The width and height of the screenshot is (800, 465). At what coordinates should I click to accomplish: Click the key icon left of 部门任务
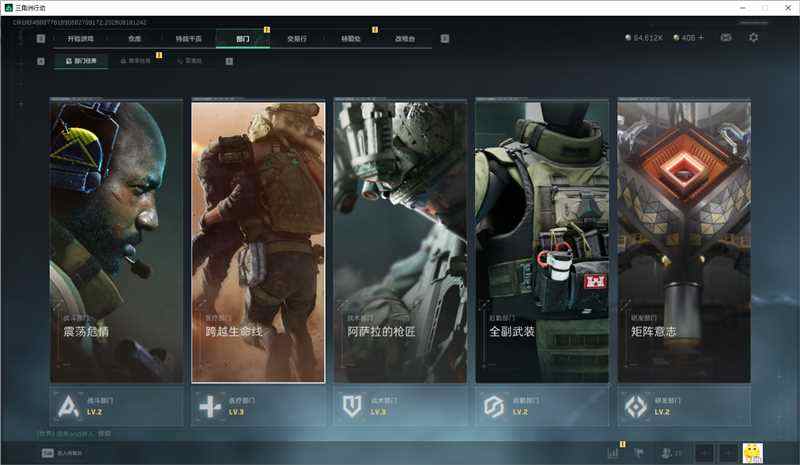[41, 61]
